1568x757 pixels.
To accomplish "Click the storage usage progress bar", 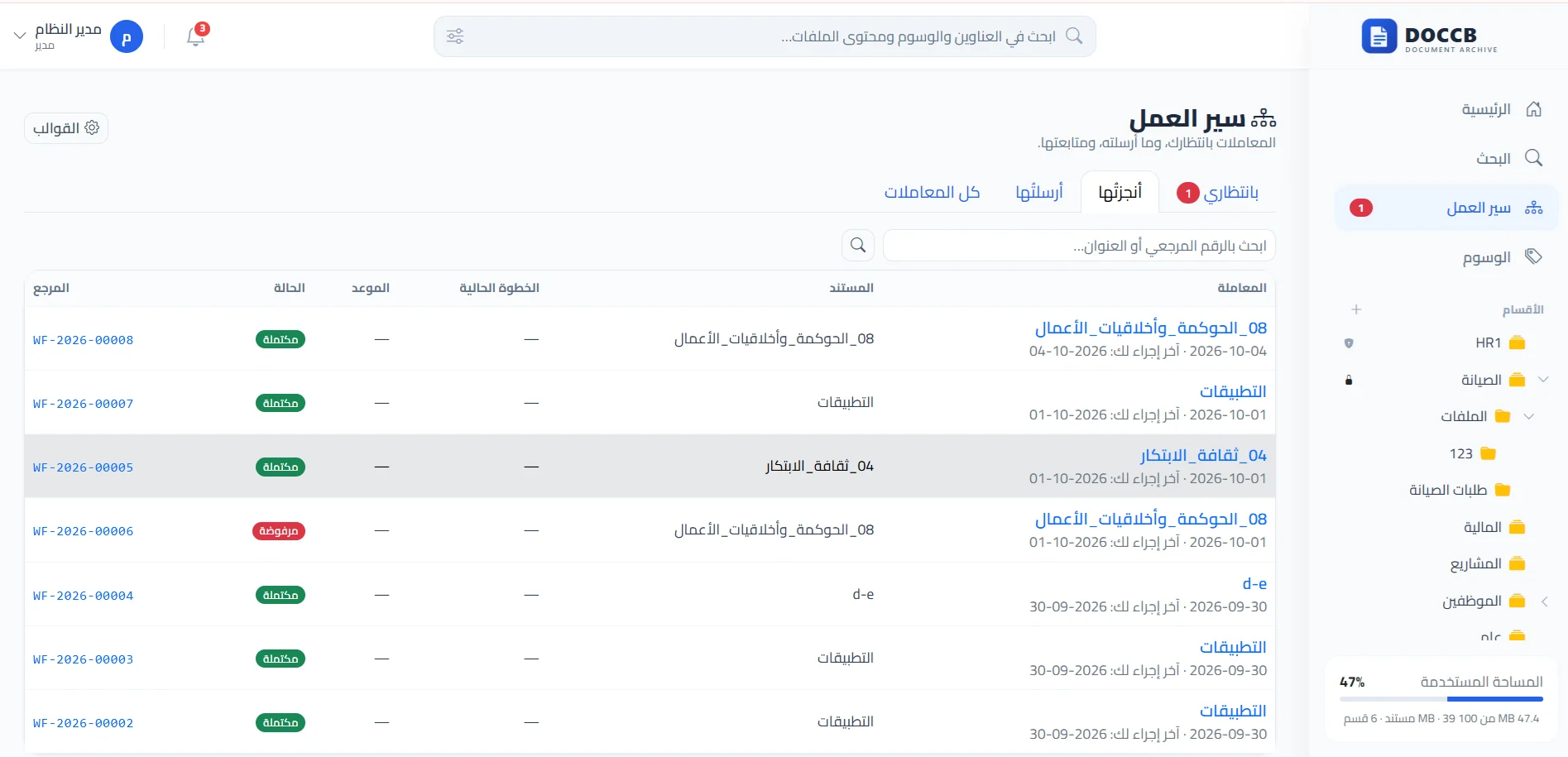I will click(1441, 699).
